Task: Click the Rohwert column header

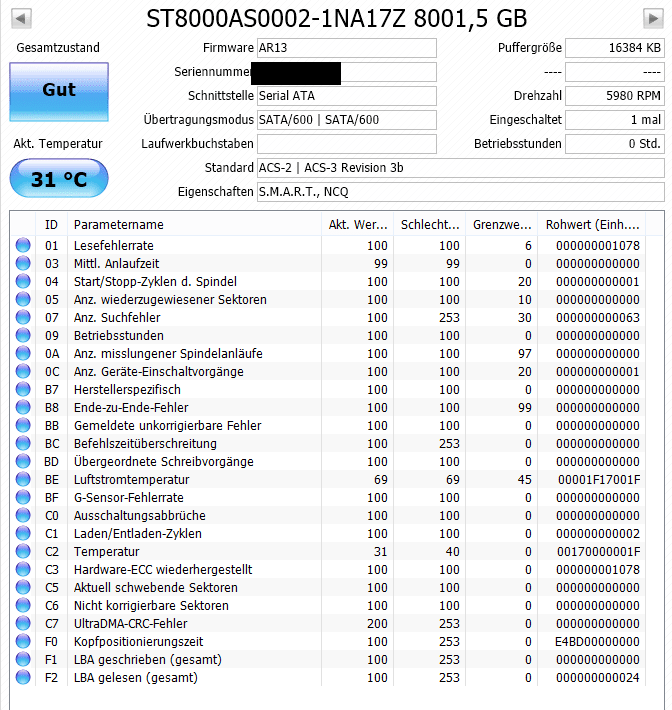Action: (591, 225)
